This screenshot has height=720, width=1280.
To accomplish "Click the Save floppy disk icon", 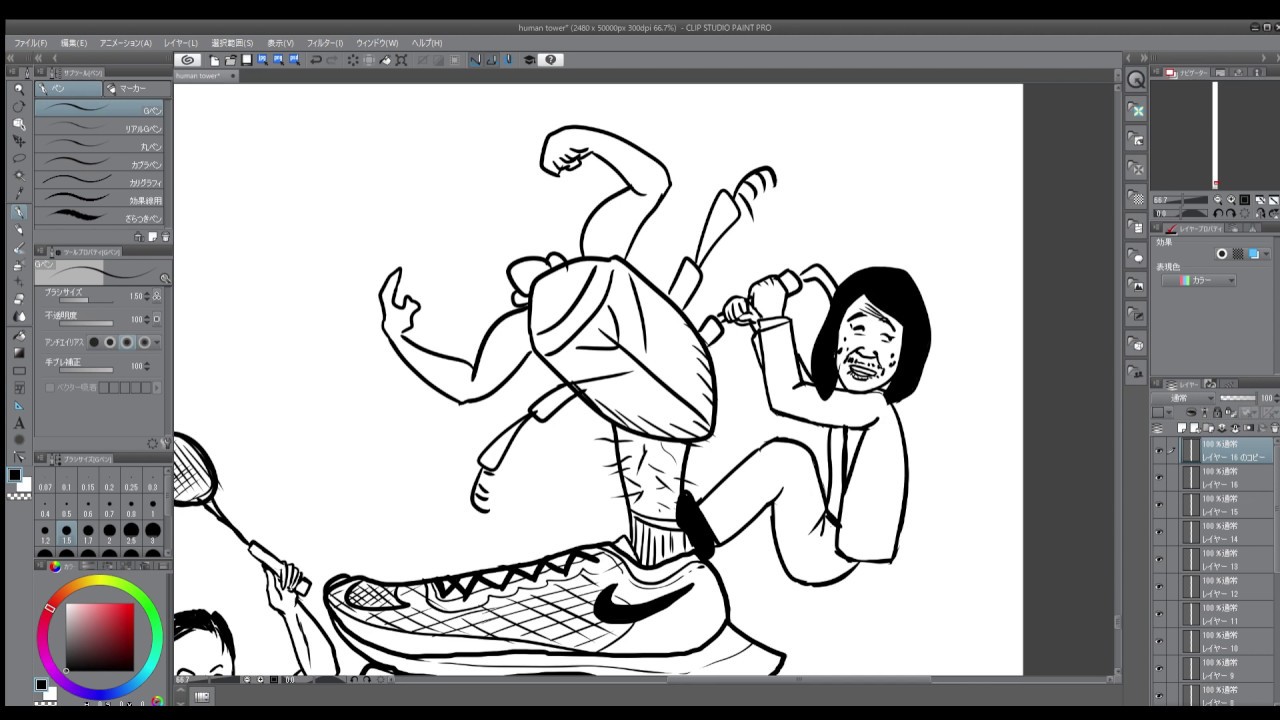I will click(247, 60).
